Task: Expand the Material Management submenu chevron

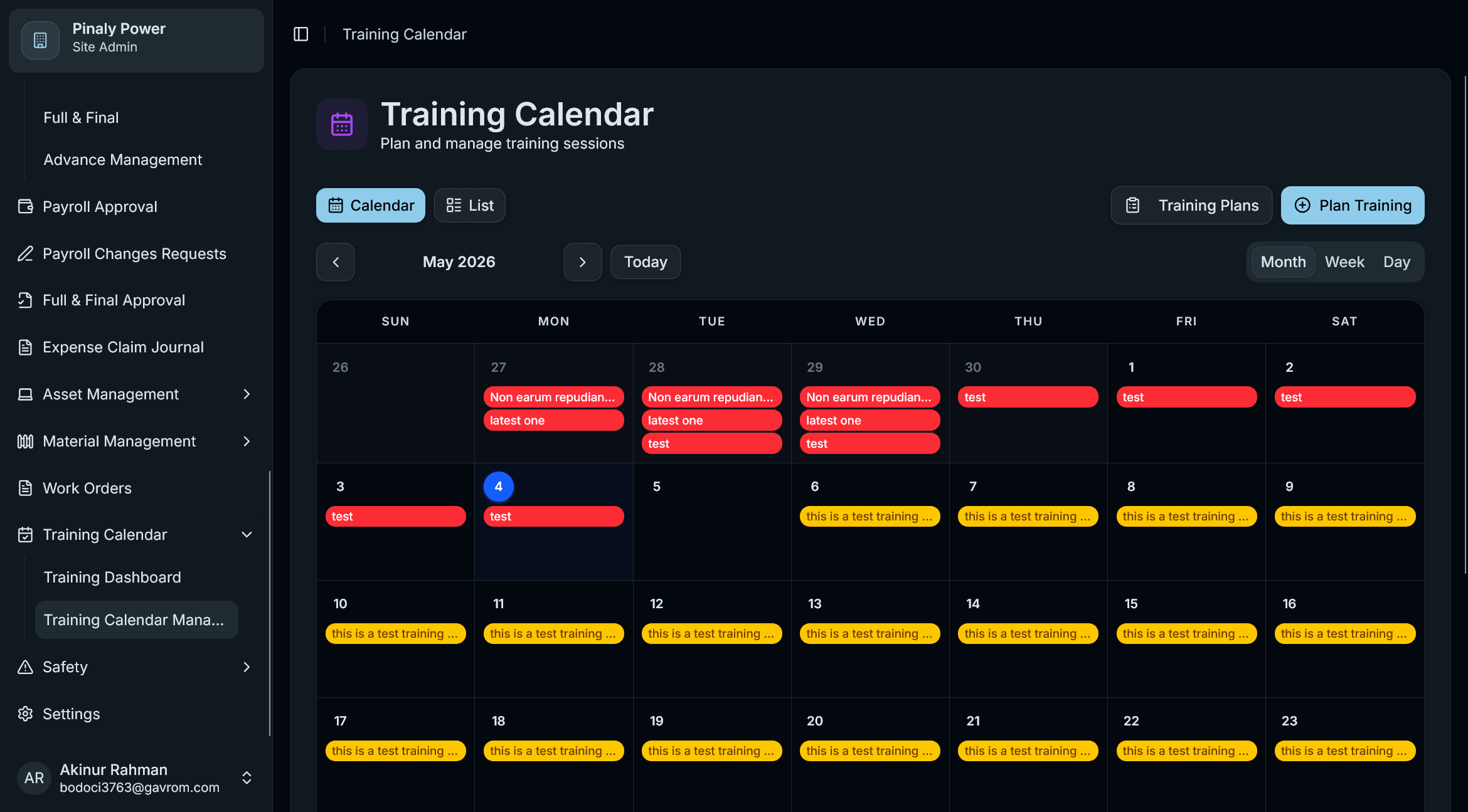Action: click(x=247, y=441)
